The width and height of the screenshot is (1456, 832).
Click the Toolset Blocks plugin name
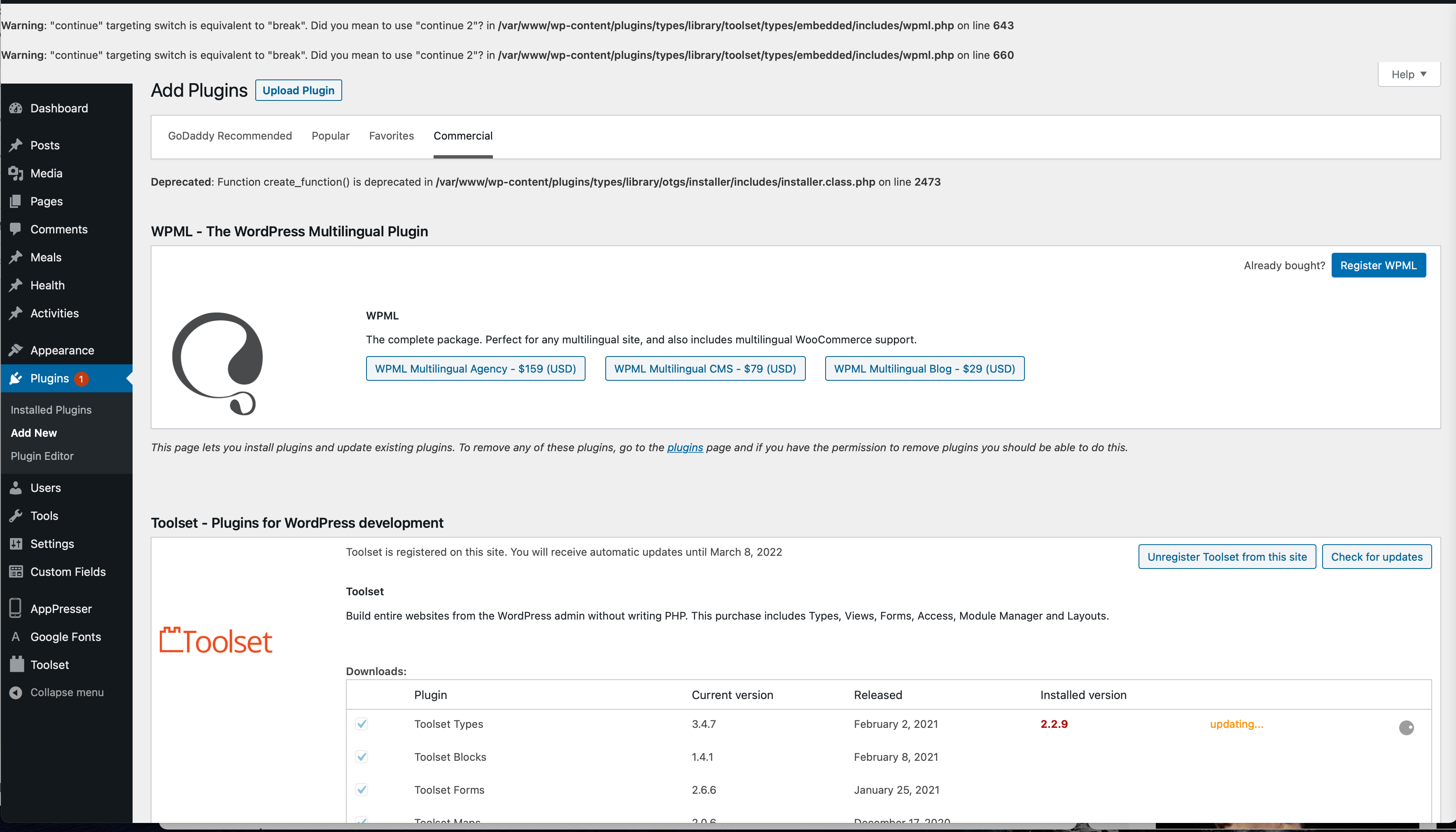pos(450,757)
